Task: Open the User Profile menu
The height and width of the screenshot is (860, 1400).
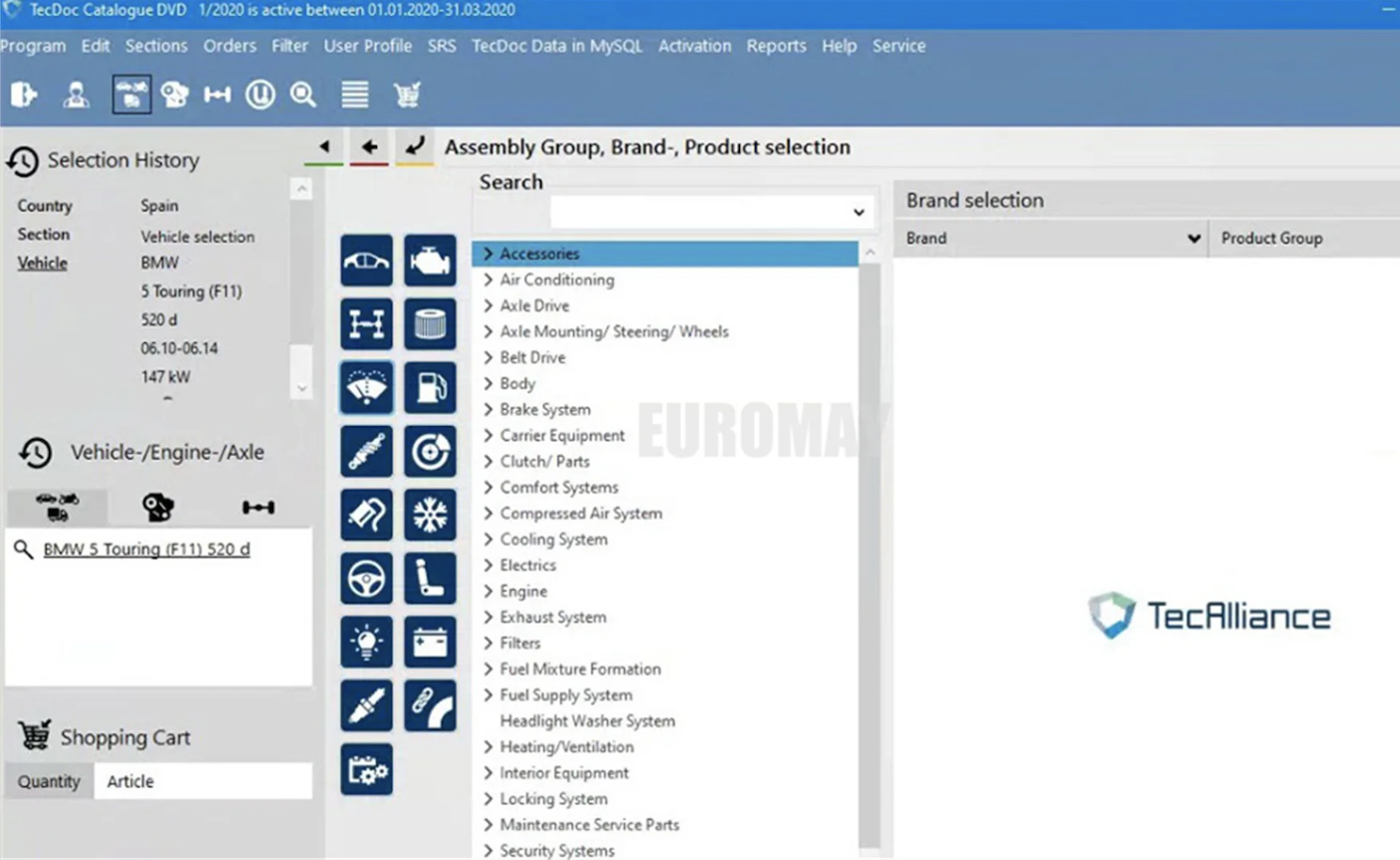Action: (367, 46)
